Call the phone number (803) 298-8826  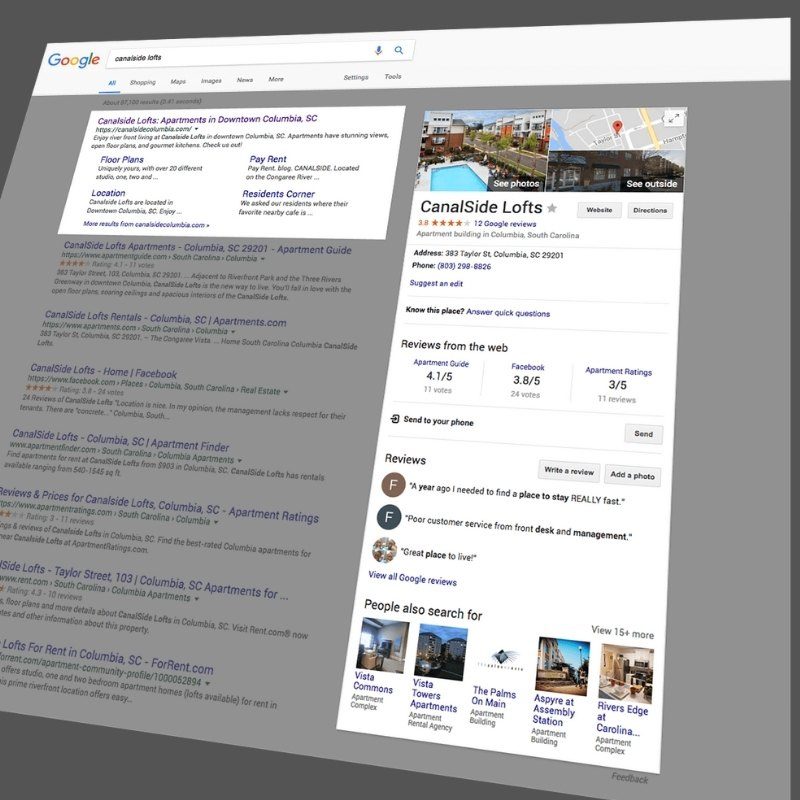point(464,266)
